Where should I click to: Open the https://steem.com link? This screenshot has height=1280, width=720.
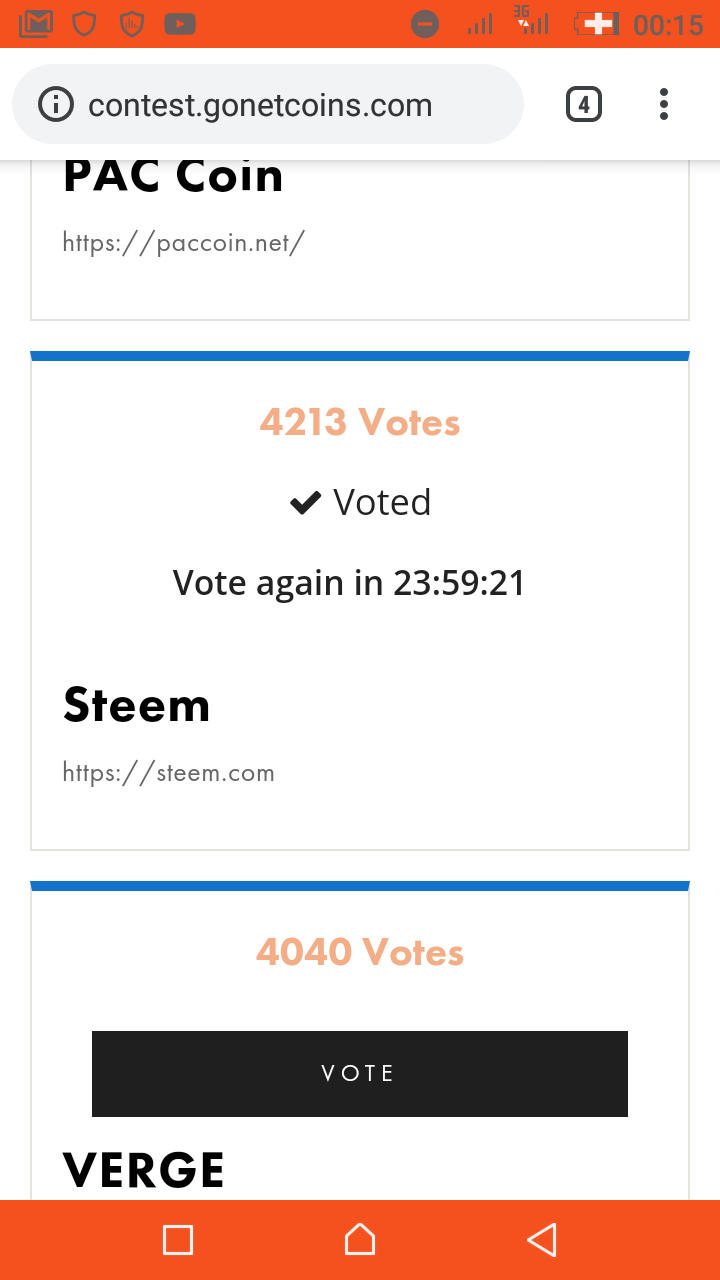coord(168,772)
